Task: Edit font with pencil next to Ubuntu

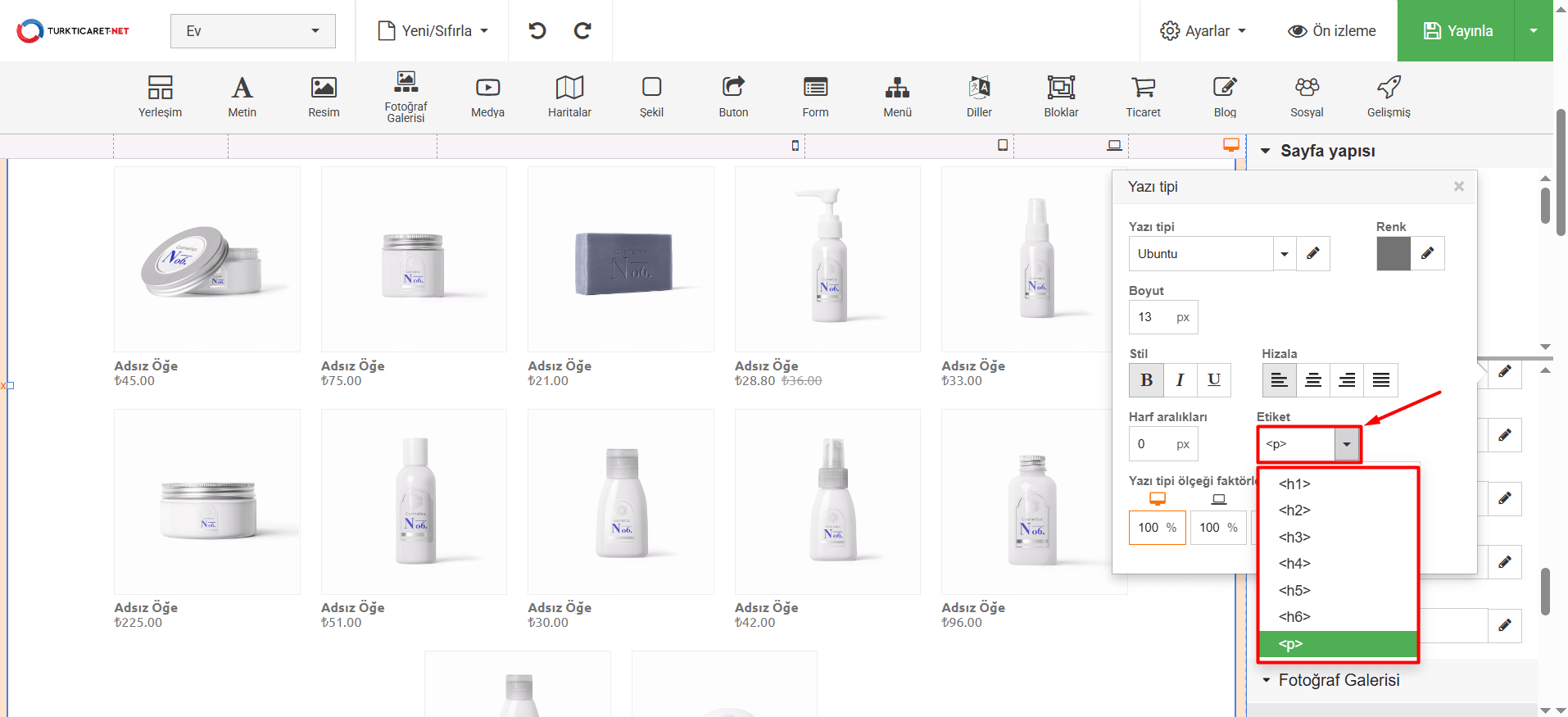Action: 1312,254
